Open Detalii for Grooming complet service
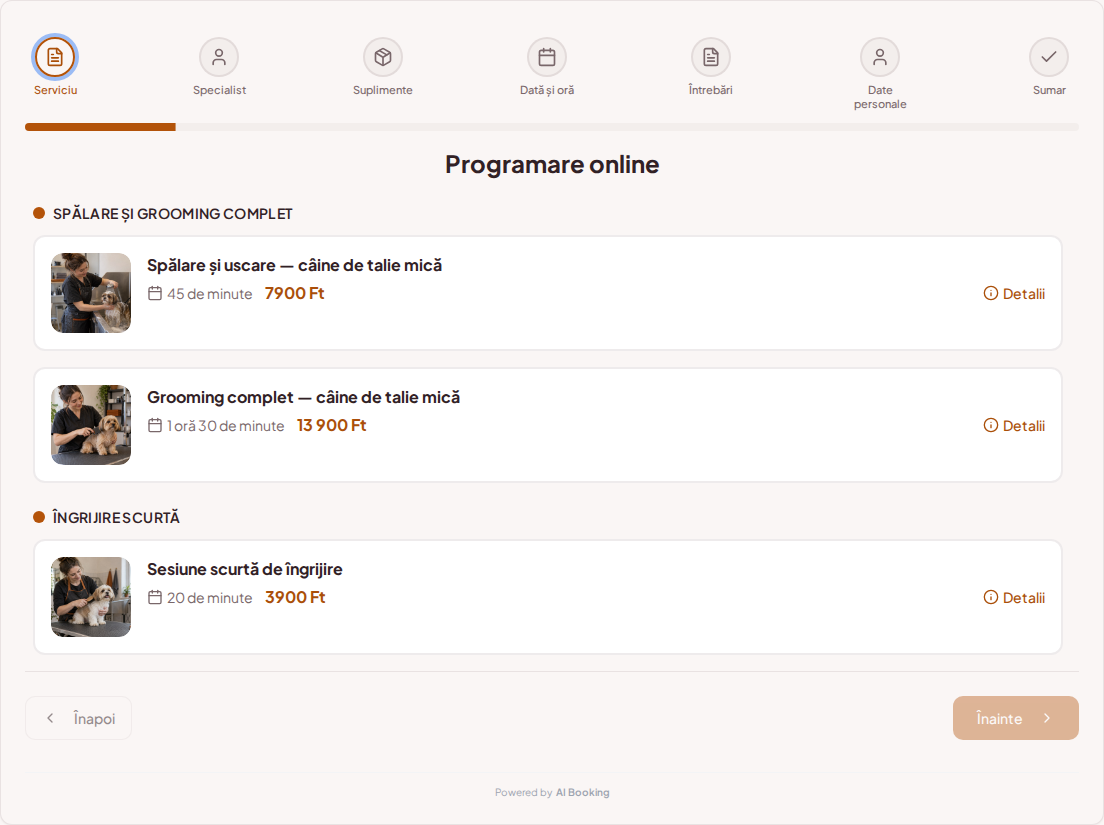Image resolution: width=1104 pixels, height=825 pixels. [x=1015, y=425]
